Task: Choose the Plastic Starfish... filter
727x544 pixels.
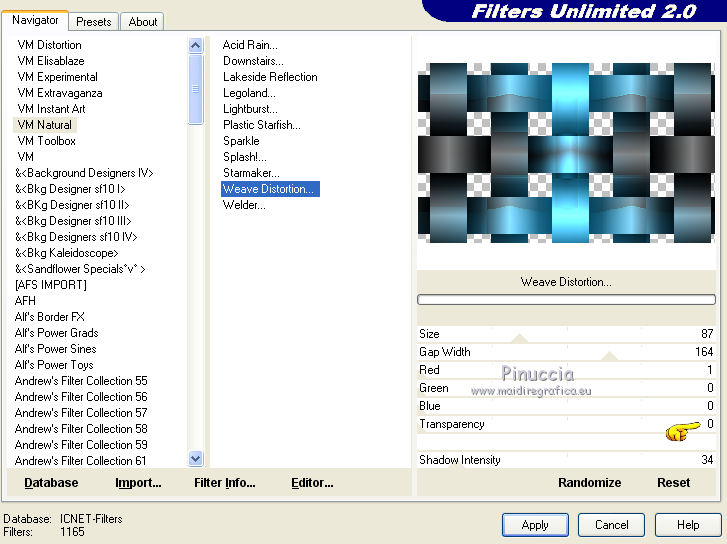Action: click(x=261, y=125)
